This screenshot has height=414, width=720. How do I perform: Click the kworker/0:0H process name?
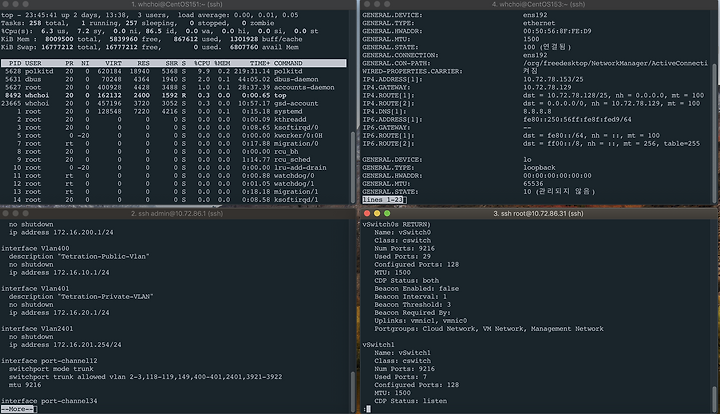298,135
